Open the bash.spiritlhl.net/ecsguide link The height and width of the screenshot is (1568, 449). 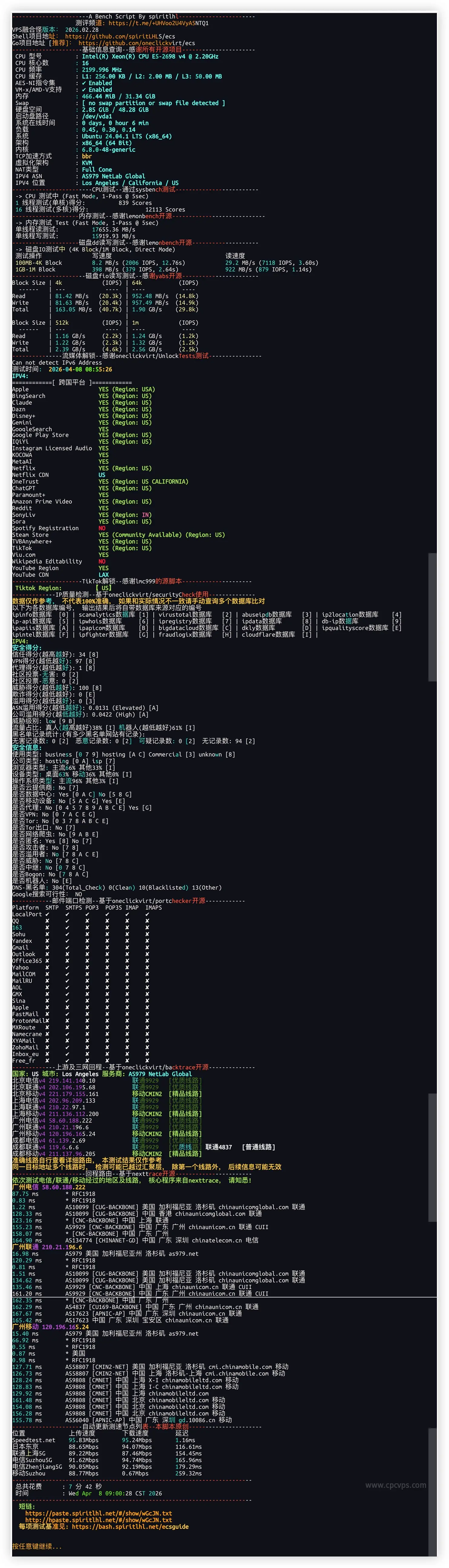pyautogui.click(x=130, y=1527)
